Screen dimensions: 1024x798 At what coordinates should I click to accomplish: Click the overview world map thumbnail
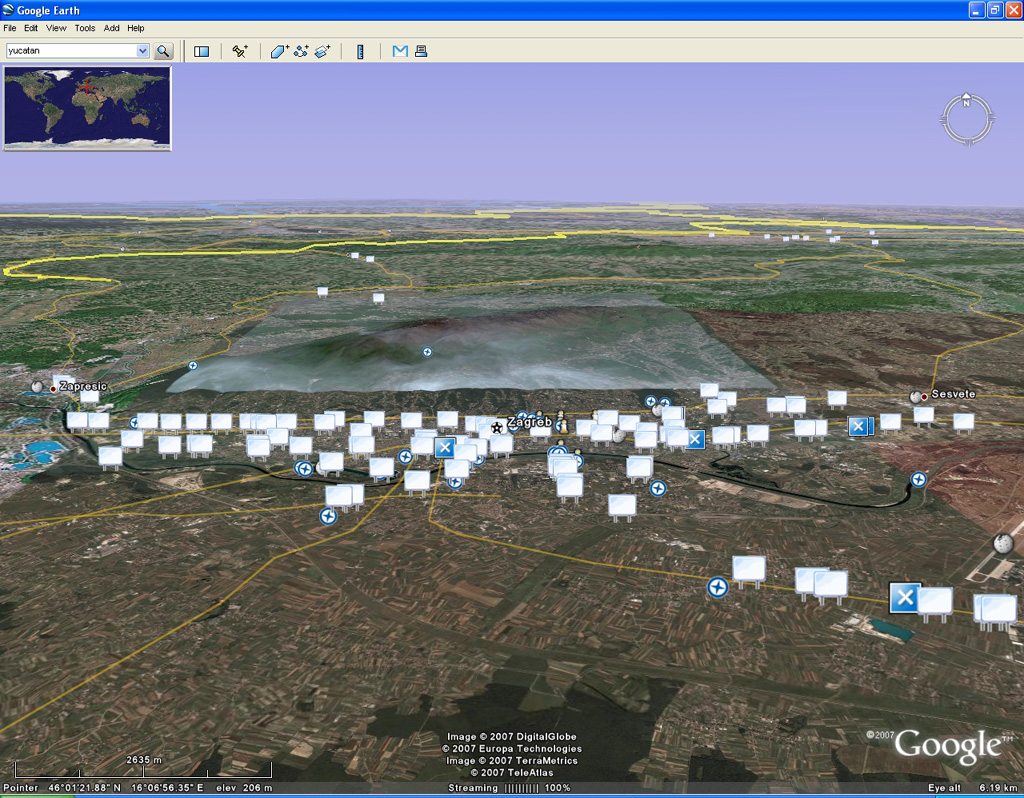87,107
